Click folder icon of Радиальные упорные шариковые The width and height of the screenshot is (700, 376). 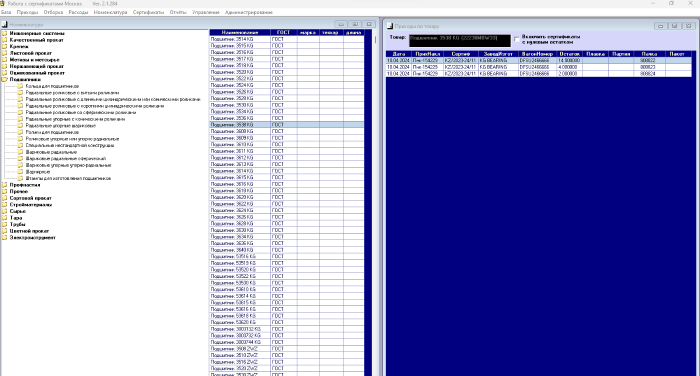click(x=21, y=125)
